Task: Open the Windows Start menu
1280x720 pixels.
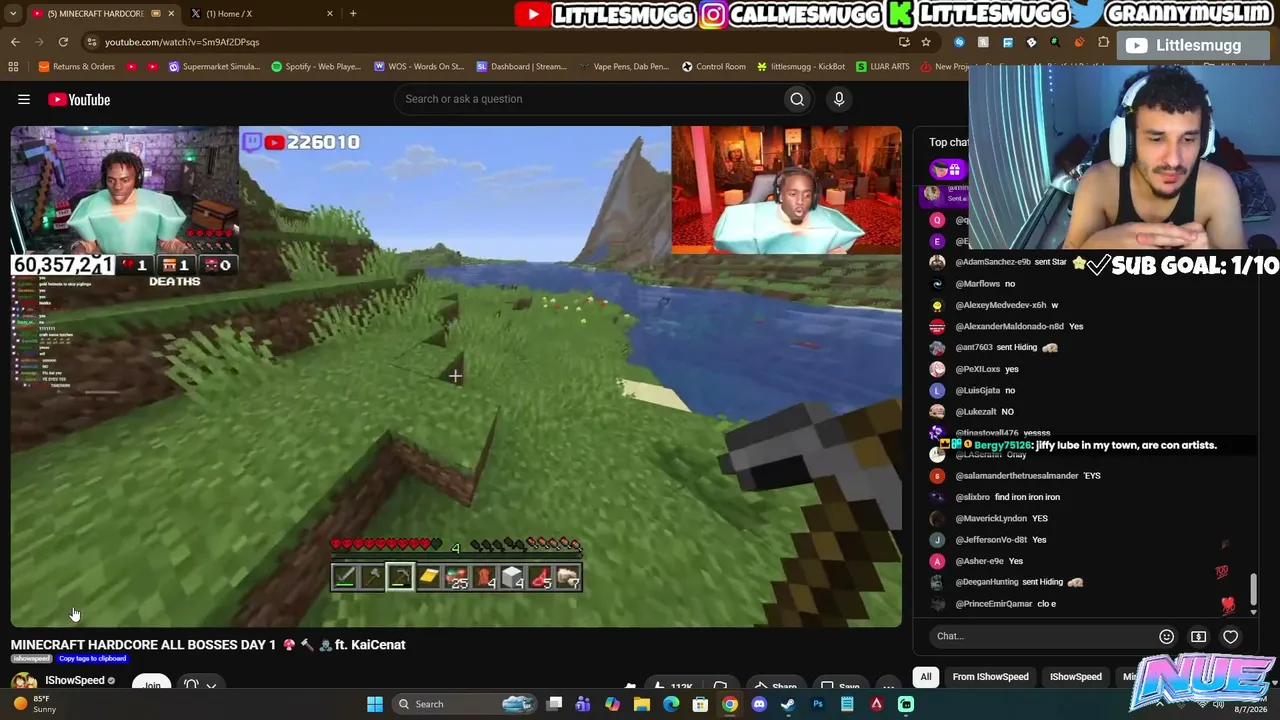Action: (375, 704)
